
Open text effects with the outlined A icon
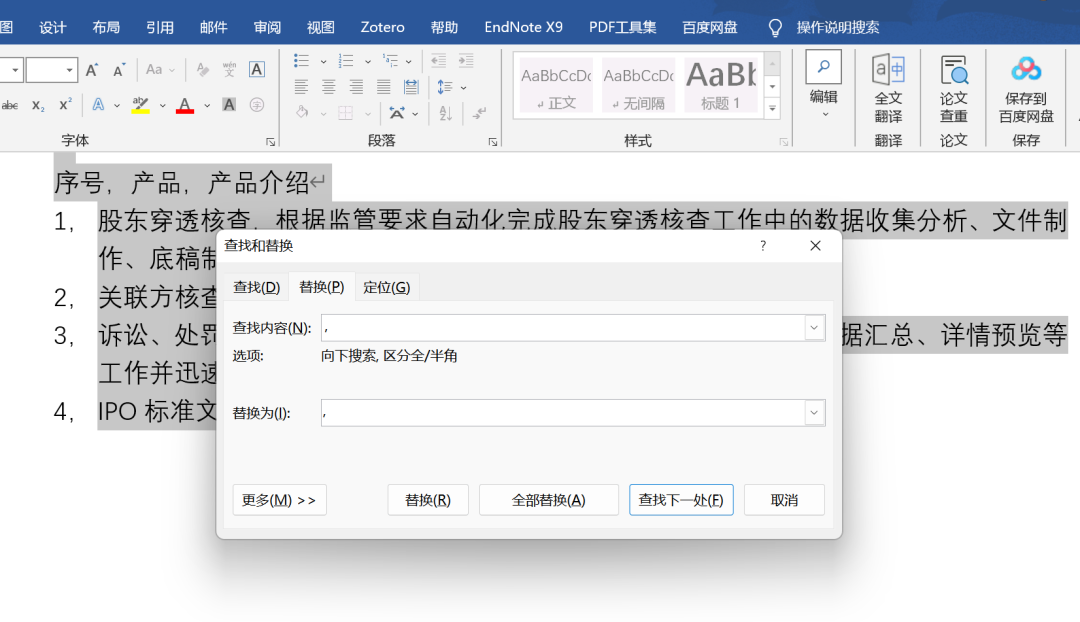[98, 105]
